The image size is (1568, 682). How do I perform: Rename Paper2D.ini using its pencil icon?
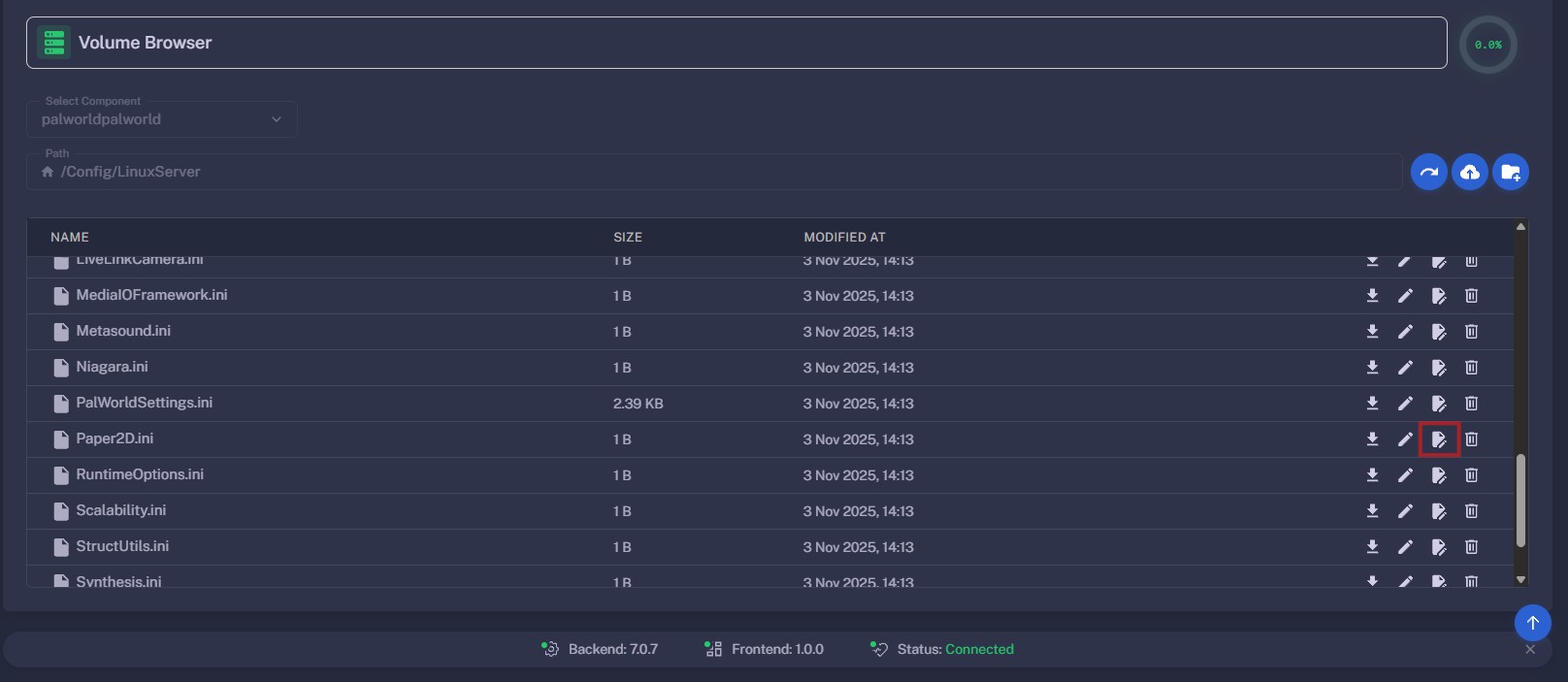pyautogui.click(x=1405, y=439)
